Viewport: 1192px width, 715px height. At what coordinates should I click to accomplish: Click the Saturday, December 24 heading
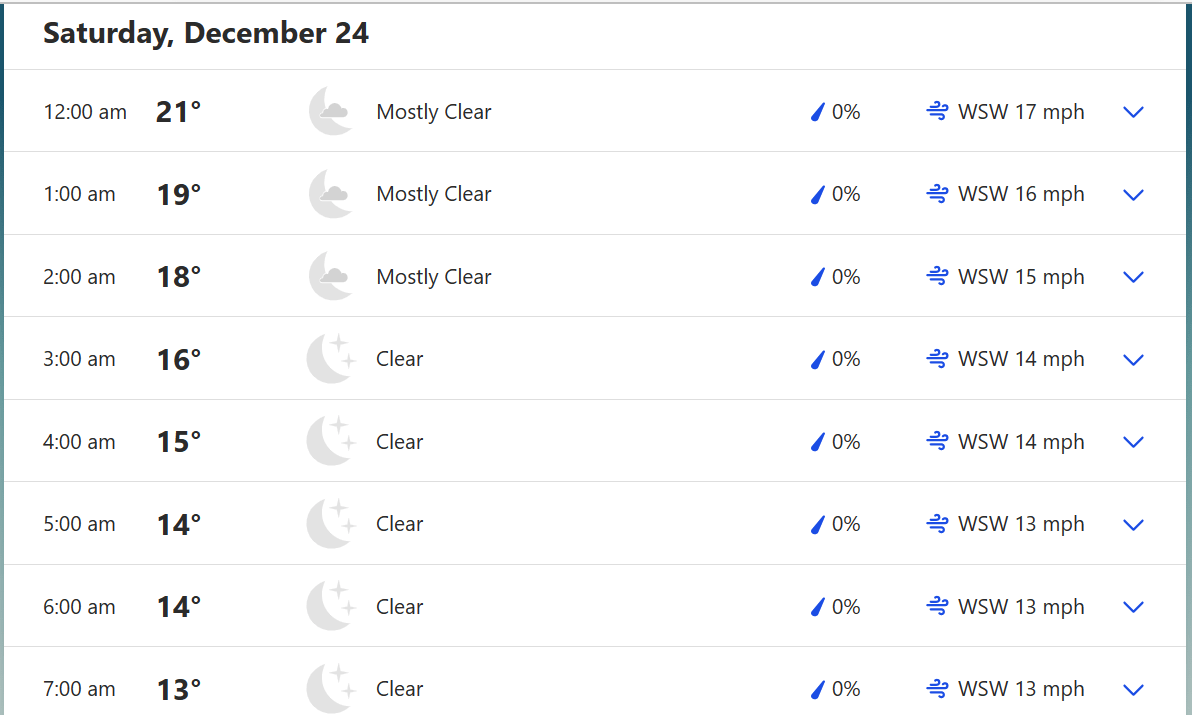point(206,33)
